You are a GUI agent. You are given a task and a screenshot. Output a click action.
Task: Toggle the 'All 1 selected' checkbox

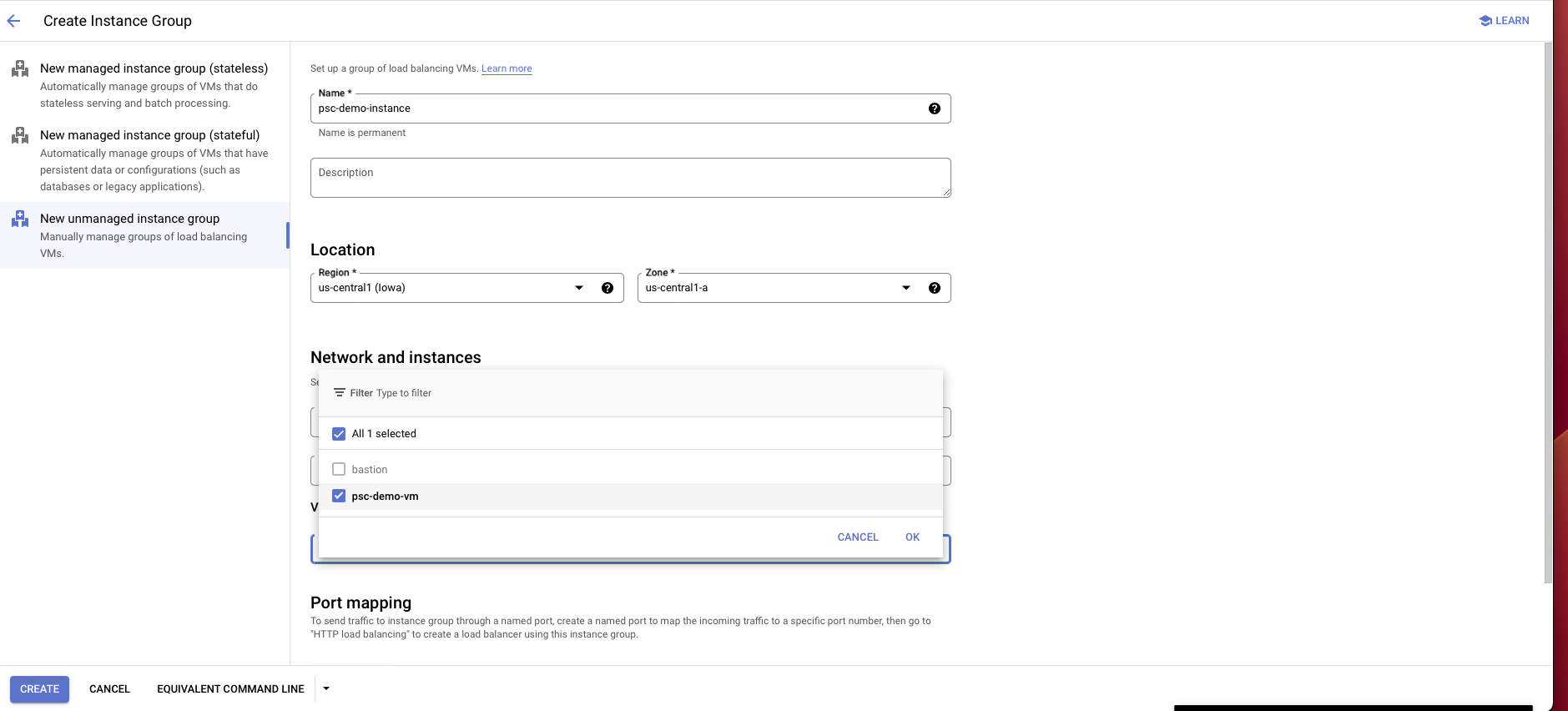coord(339,434)
